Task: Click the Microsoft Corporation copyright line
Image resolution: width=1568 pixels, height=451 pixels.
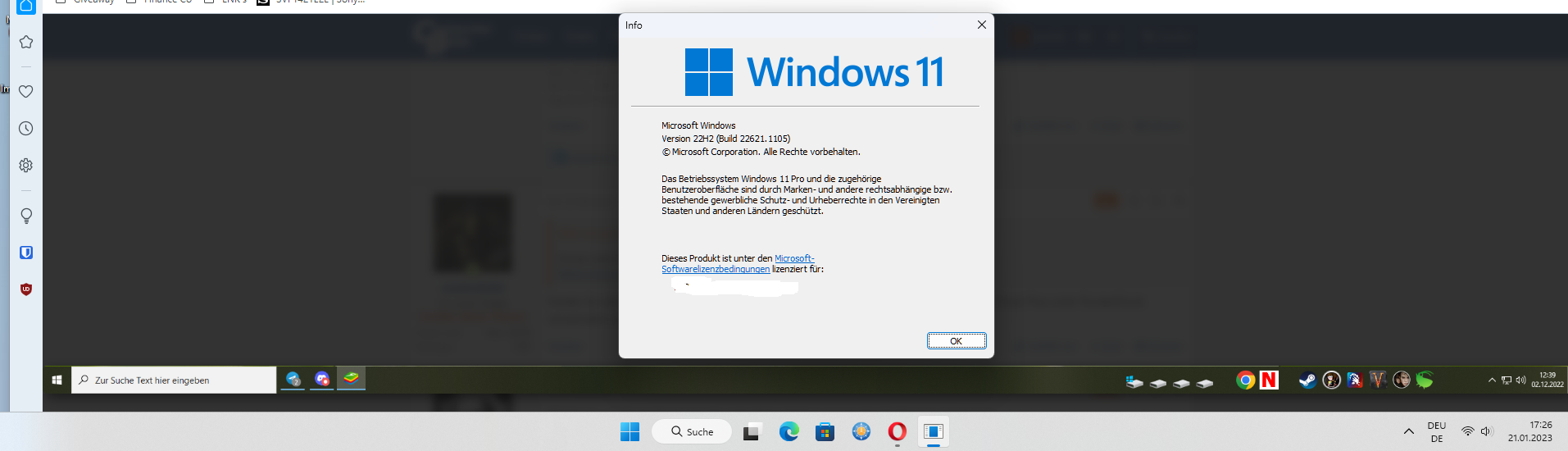Action: tap(761, 152)
